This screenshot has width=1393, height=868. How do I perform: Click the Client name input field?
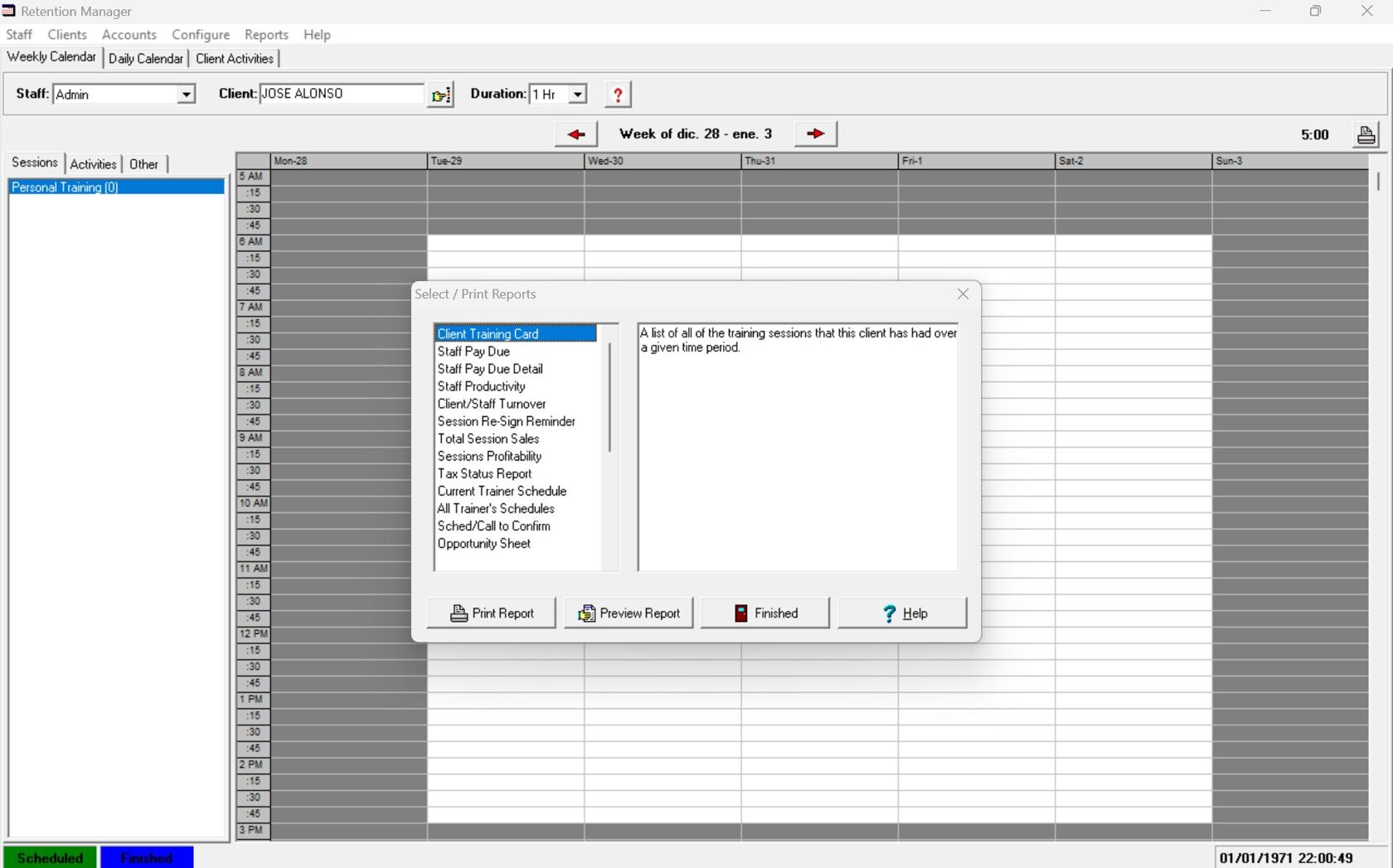(x=341, y=95)
